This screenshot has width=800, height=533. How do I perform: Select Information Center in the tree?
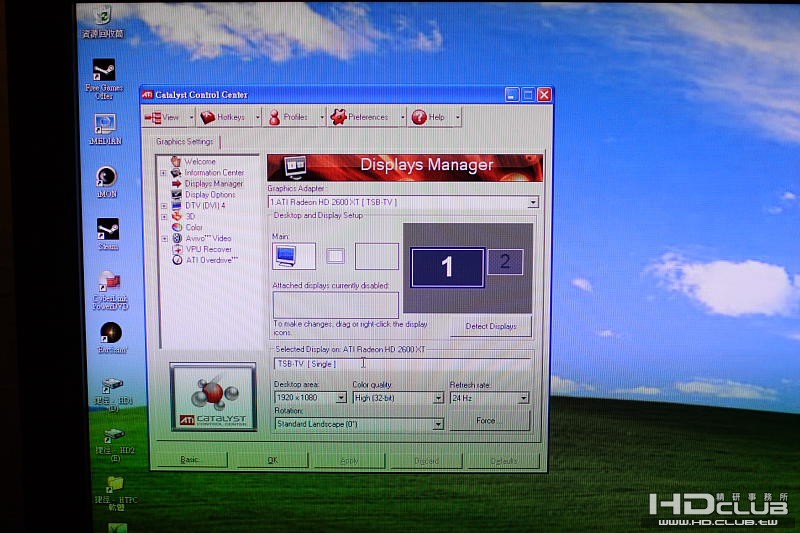point(214,172)
